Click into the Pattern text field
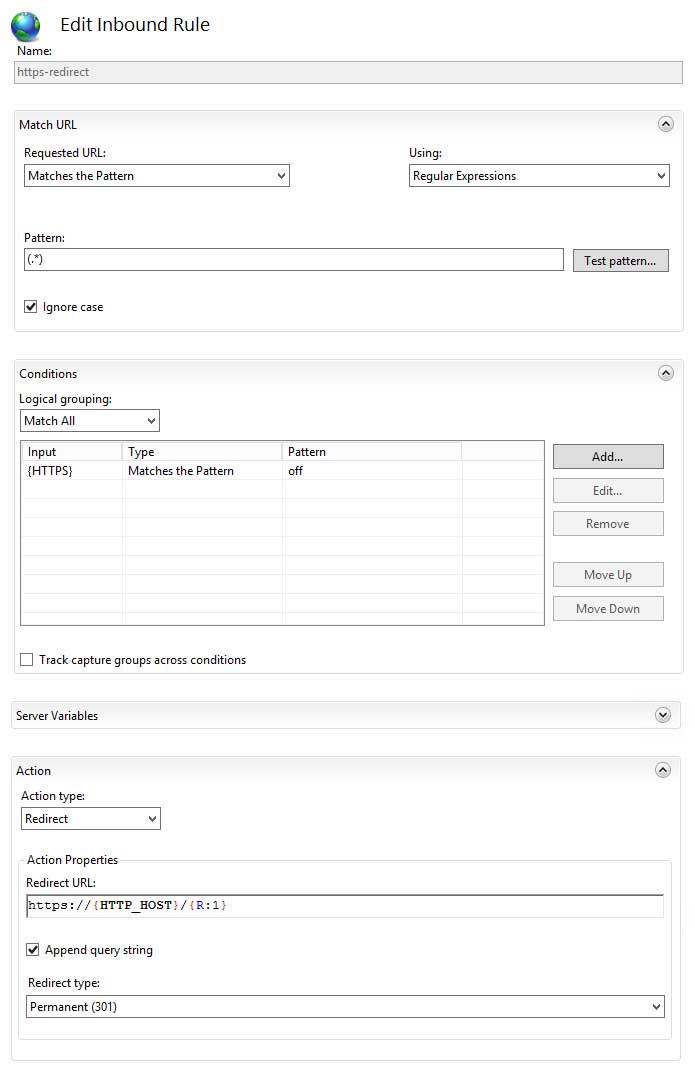This screenshot has height=1075, width=695. [294, 260]
